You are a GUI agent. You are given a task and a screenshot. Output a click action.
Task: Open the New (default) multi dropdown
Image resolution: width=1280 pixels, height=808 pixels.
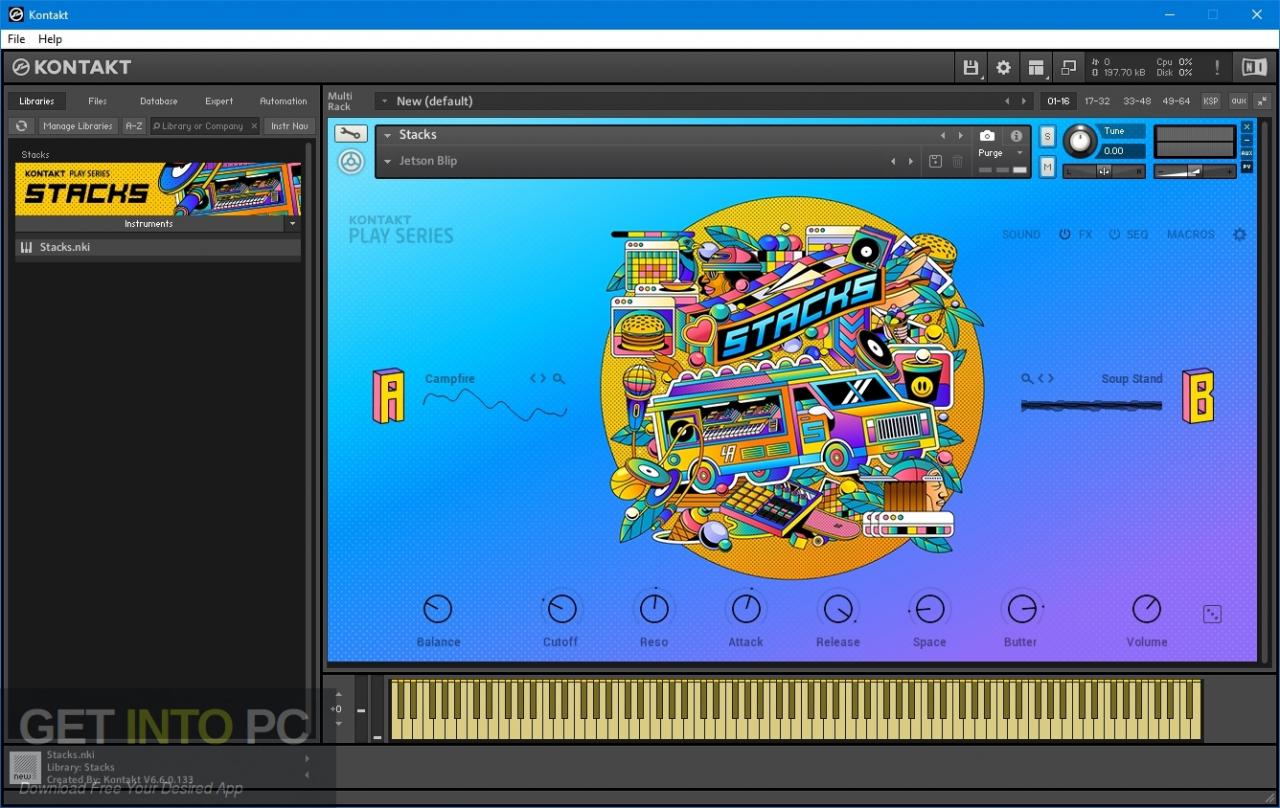pos(384,101)
